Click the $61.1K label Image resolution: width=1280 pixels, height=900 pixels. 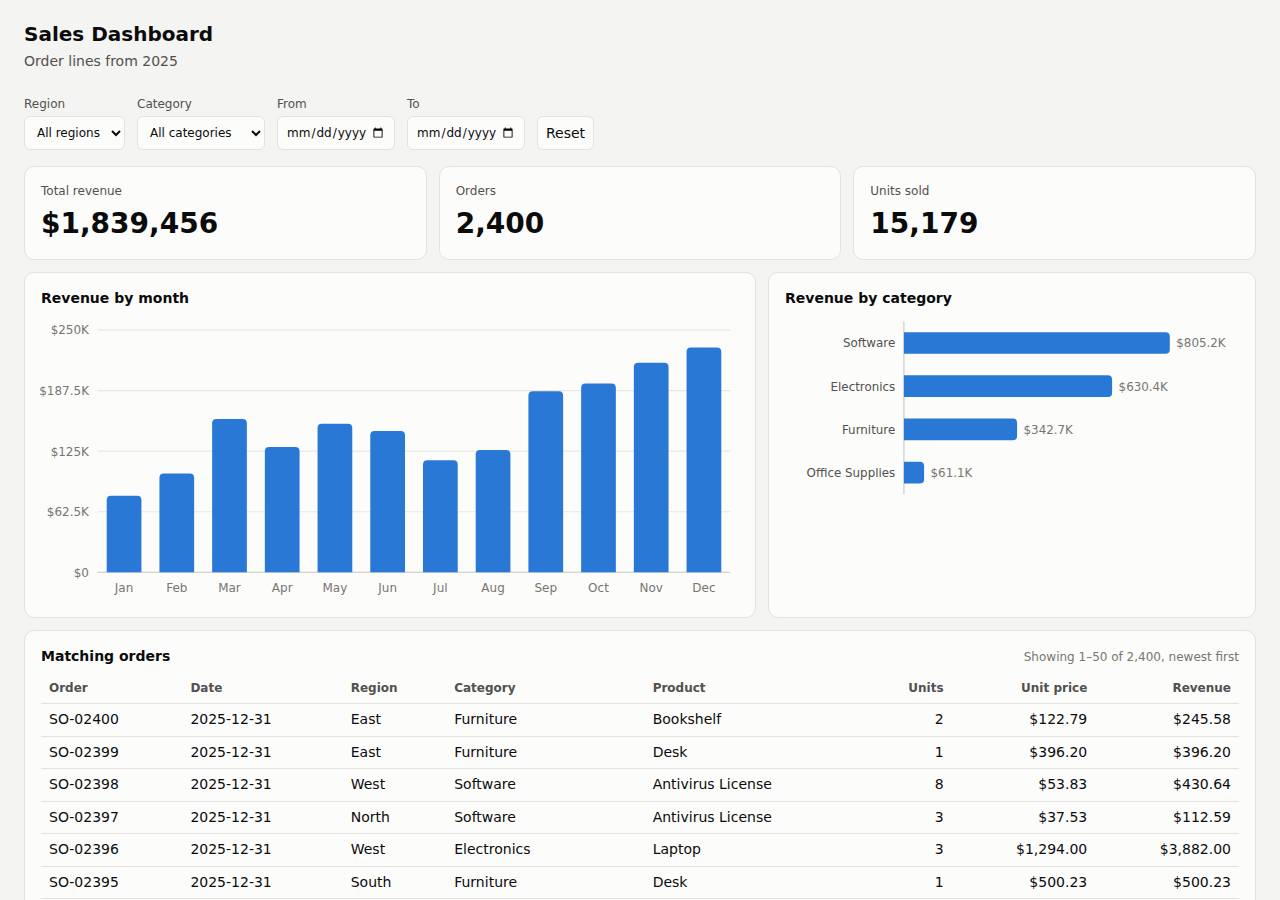click(x=951, y=473)
